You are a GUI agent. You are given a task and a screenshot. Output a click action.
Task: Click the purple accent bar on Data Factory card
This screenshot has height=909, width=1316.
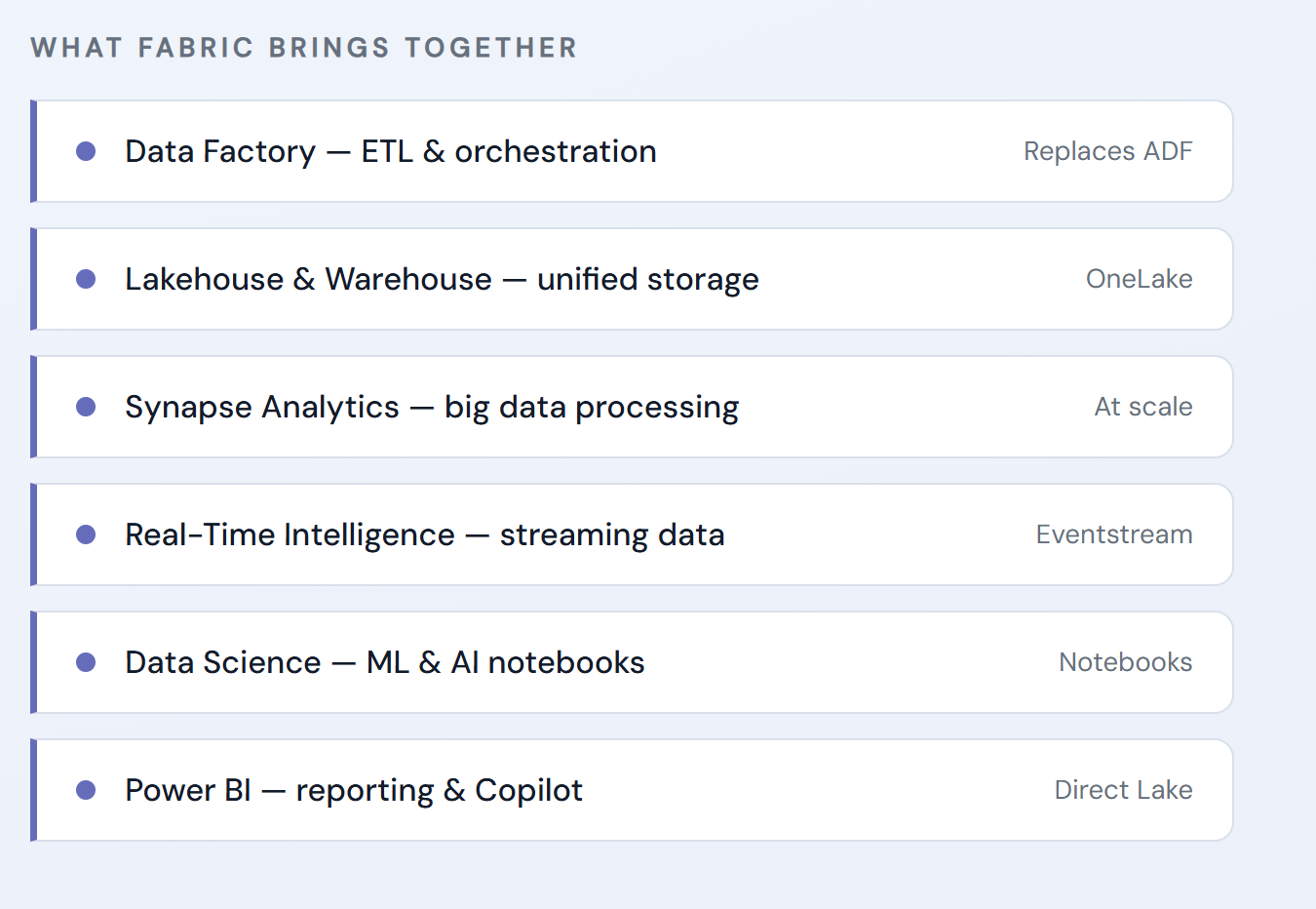[33, 151]
